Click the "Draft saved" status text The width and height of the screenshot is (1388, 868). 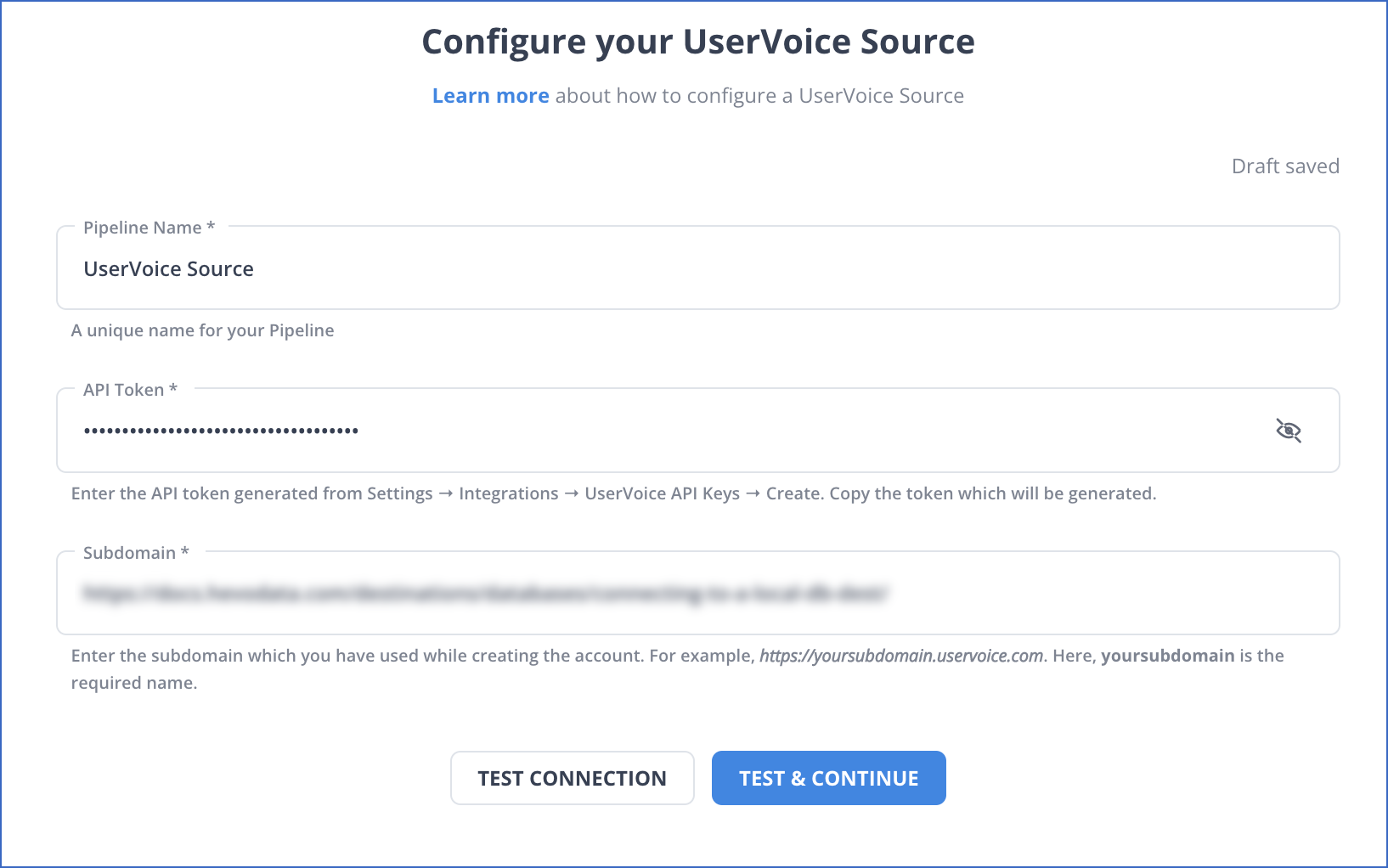[x=1285, y=166]
